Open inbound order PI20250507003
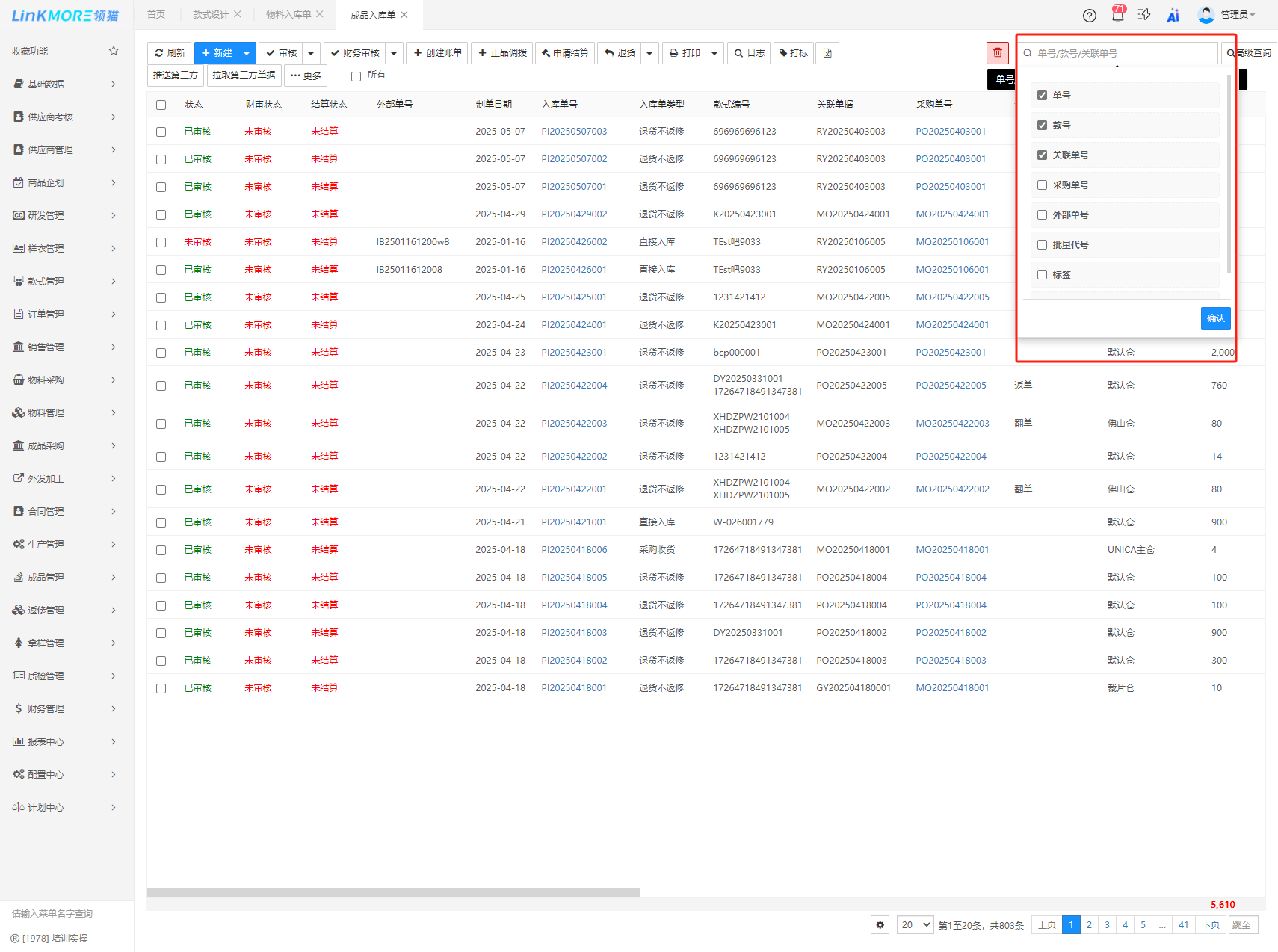 point(574,132)
